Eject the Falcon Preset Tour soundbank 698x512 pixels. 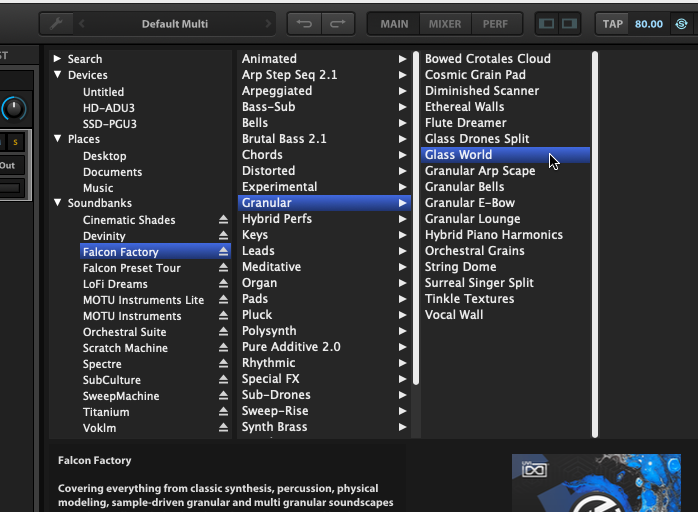(x=223, y=268)
